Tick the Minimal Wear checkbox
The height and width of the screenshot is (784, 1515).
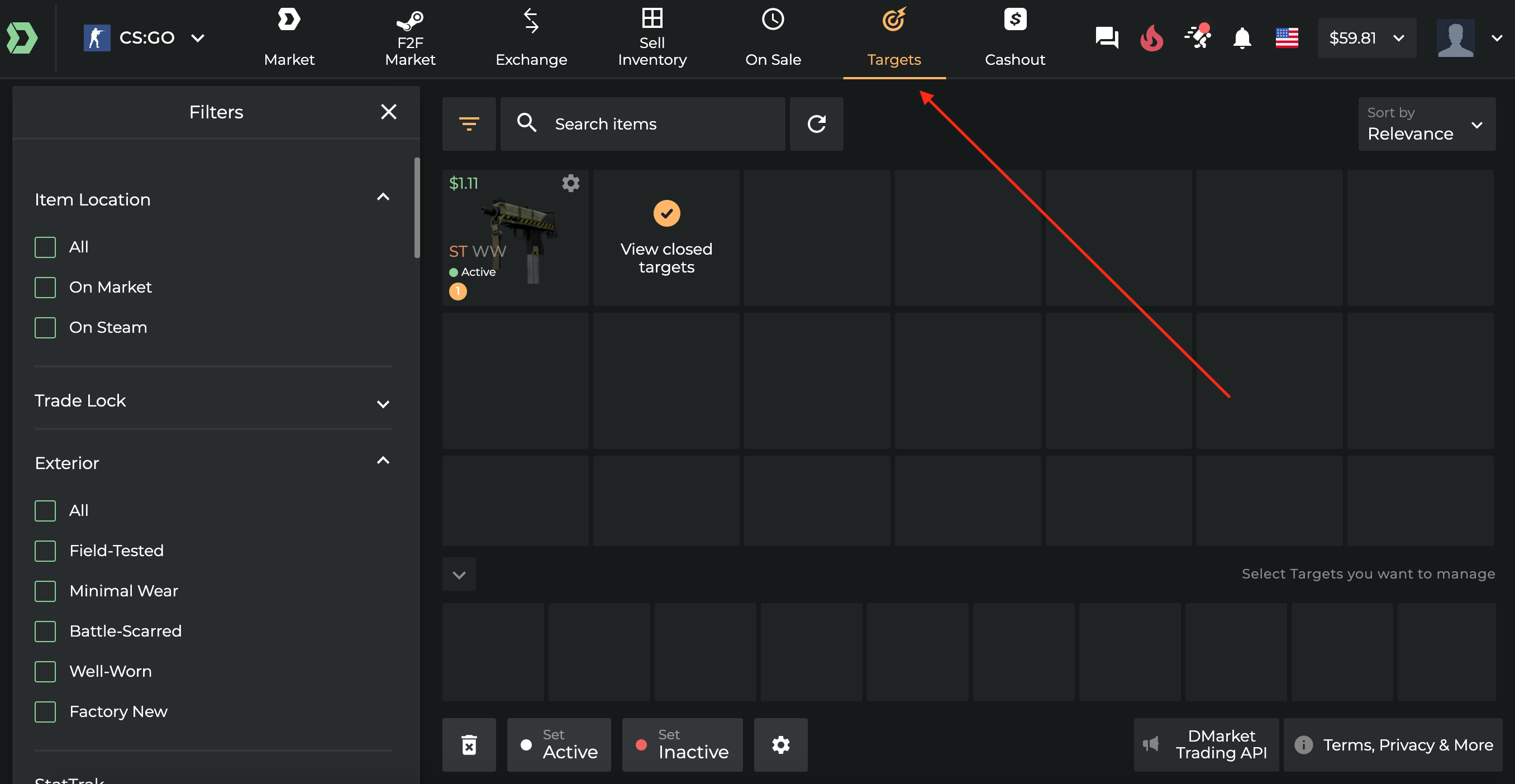(x=45, y=591)
